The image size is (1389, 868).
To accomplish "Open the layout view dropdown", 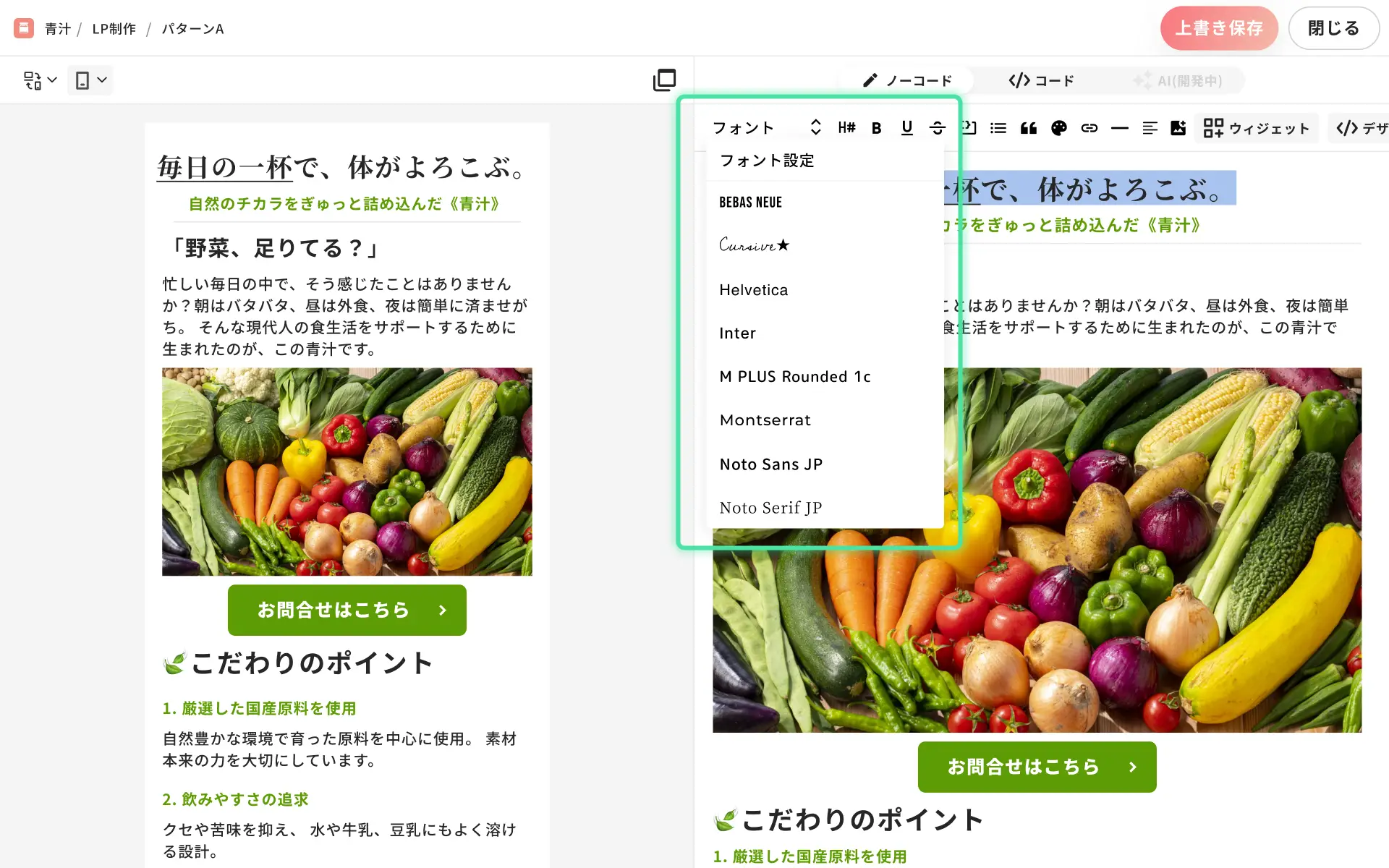I will 40,80.
